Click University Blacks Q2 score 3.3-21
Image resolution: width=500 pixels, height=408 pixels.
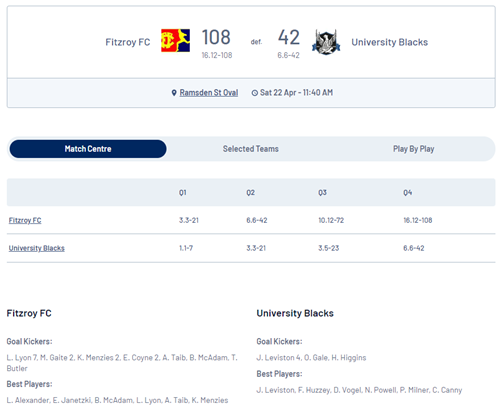(256, 248)
